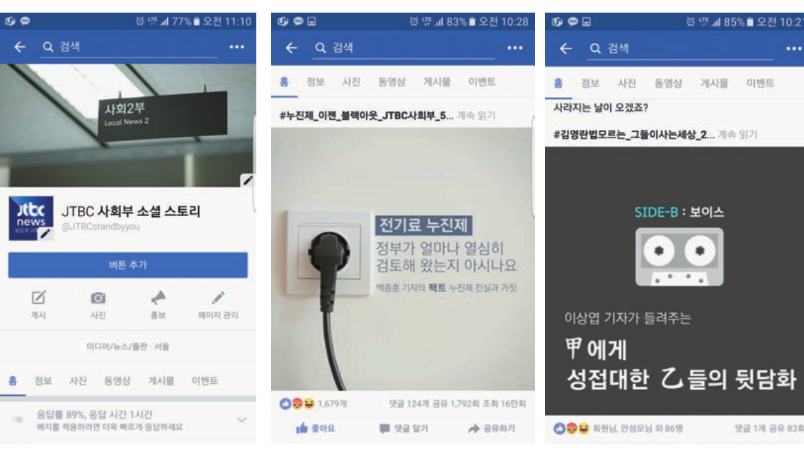Image resolution: width=804 pixels, height=452 pixels.
Task: Tap 공유하기 share under the plug post
Action: (x=491, y=428)
